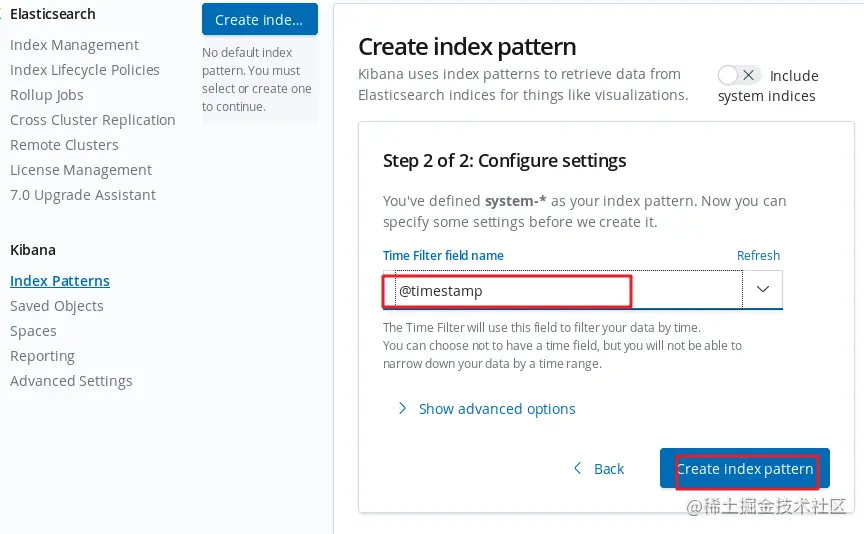Screen dimensions: 864x534
Task: Select Remote Clusters in the sidebar
Action: (64, 145)
